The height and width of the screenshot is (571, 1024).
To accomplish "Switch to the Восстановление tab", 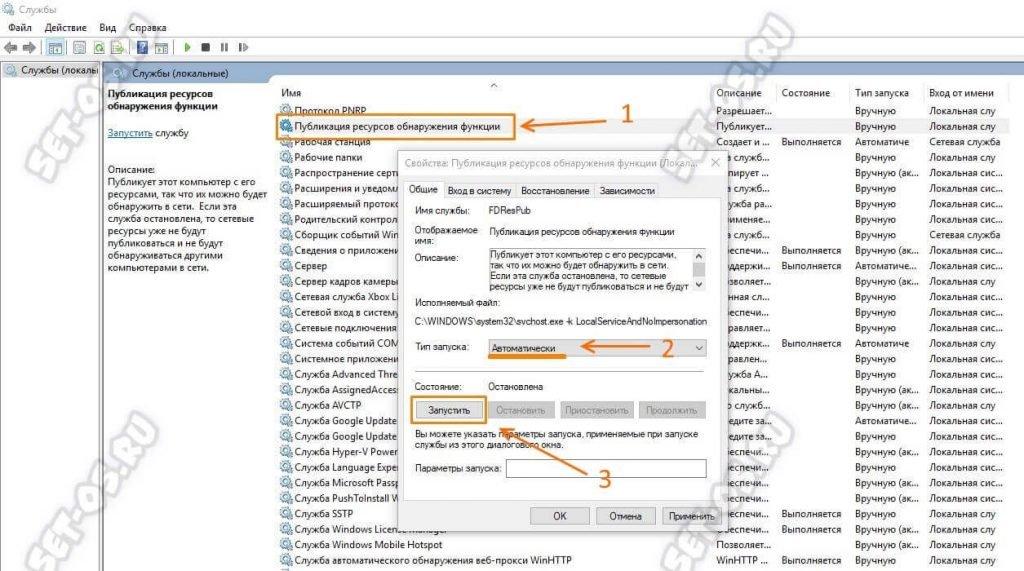I will [555, 191].
